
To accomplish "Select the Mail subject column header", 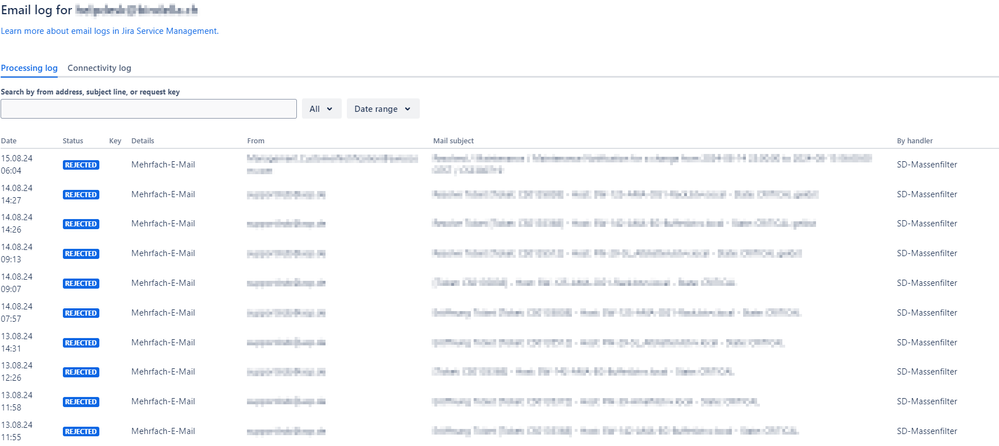I will (453, 141).
